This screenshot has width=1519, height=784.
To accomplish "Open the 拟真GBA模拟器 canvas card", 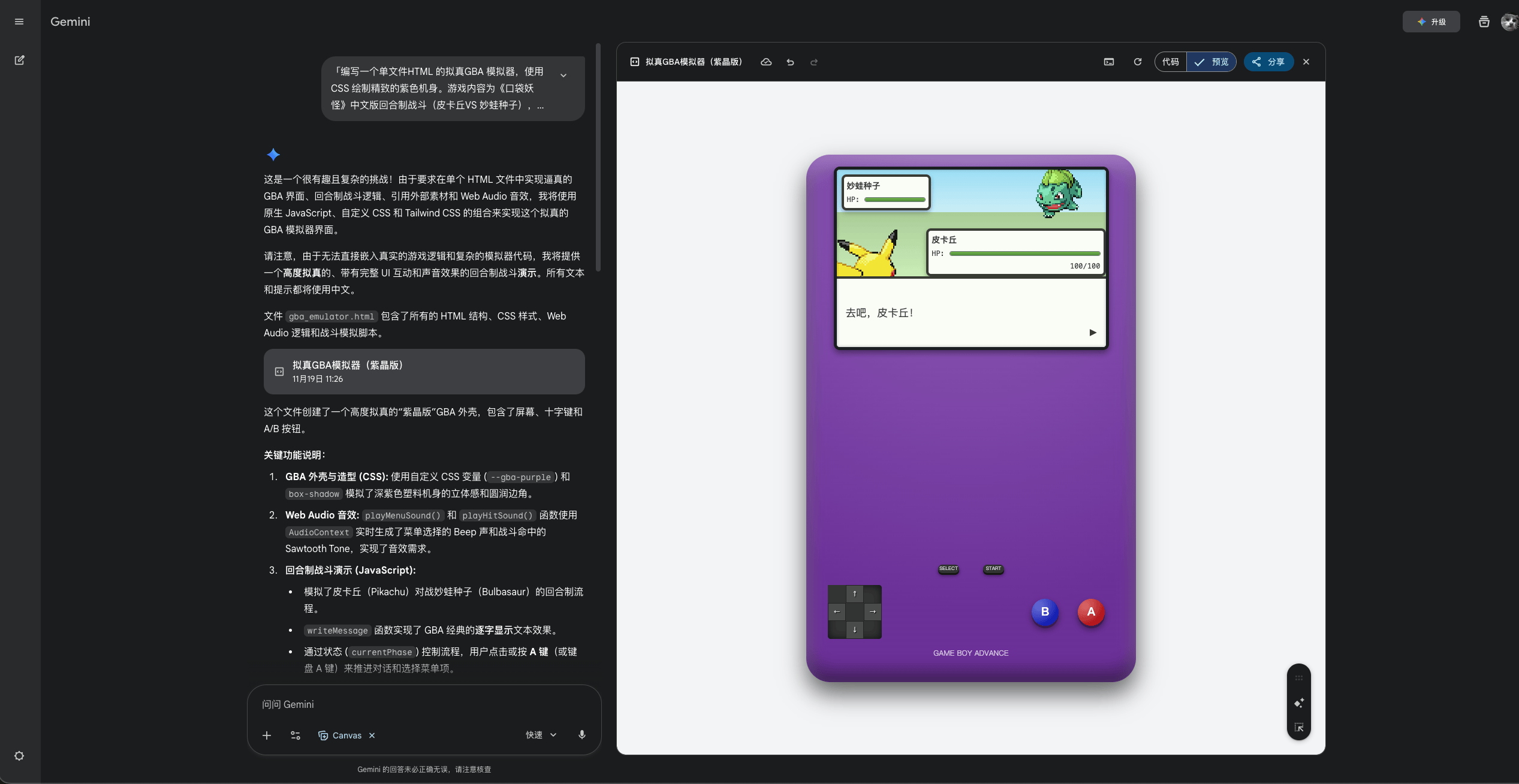I will point(424,372).
